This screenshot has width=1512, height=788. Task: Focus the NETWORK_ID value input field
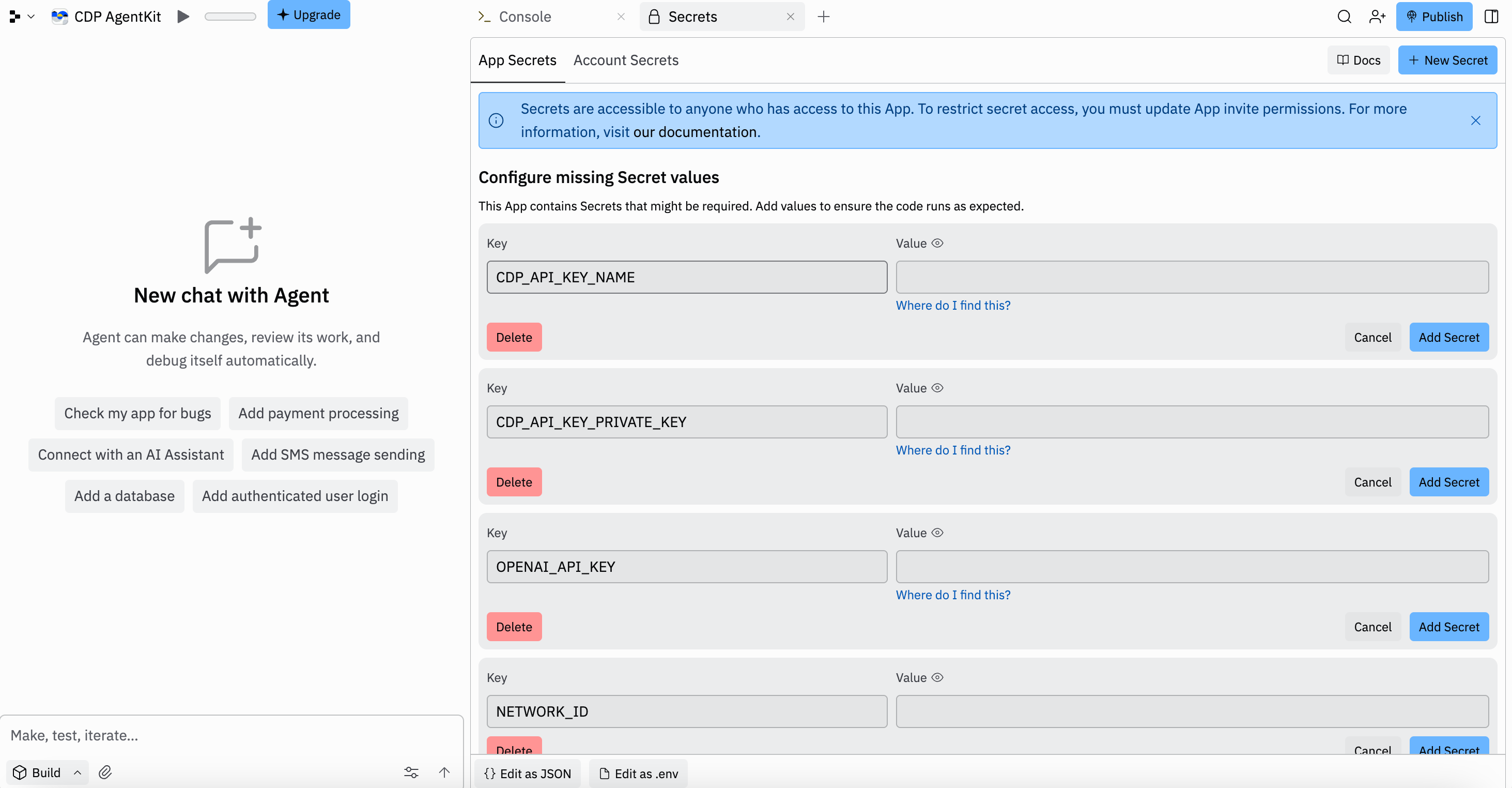pos(1192,711)
